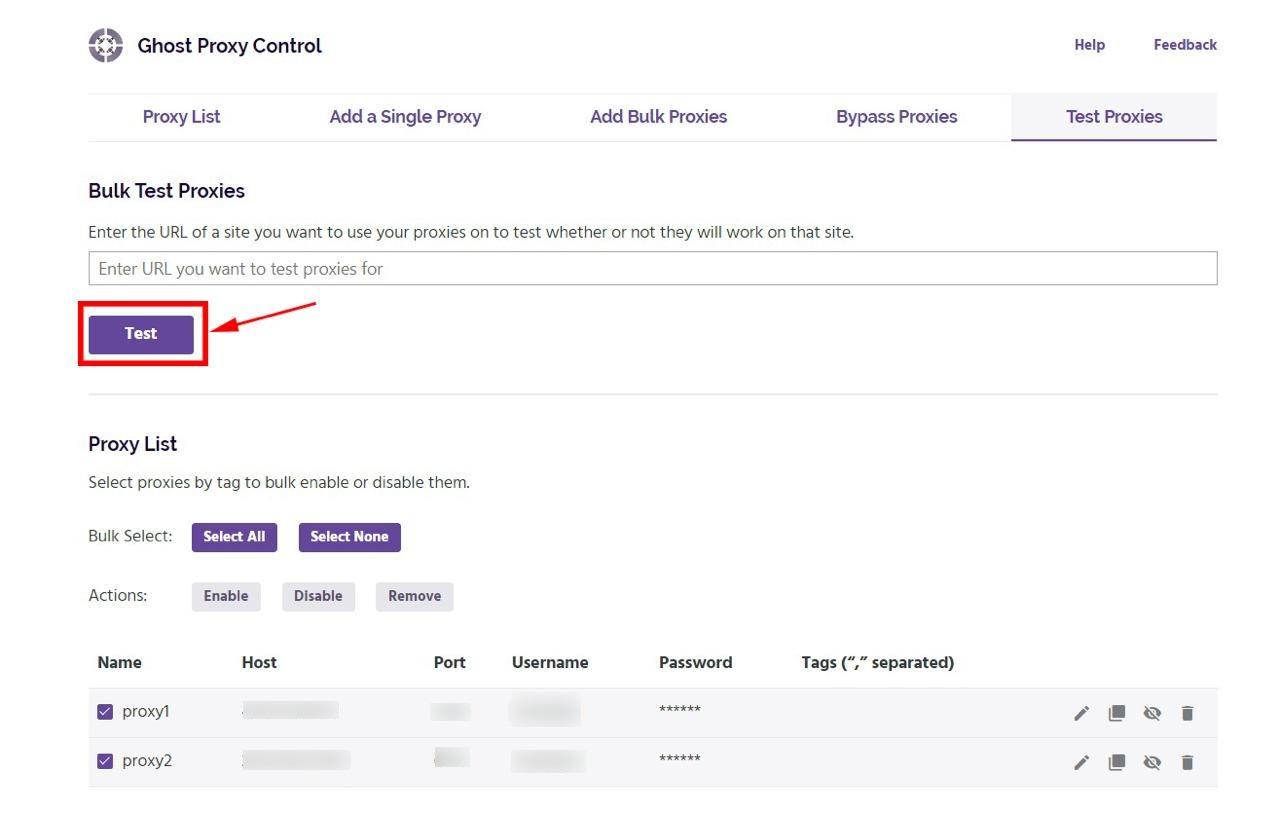Click proxy2 masked password value
This screenshot has height=829, width=1280.
679,759
